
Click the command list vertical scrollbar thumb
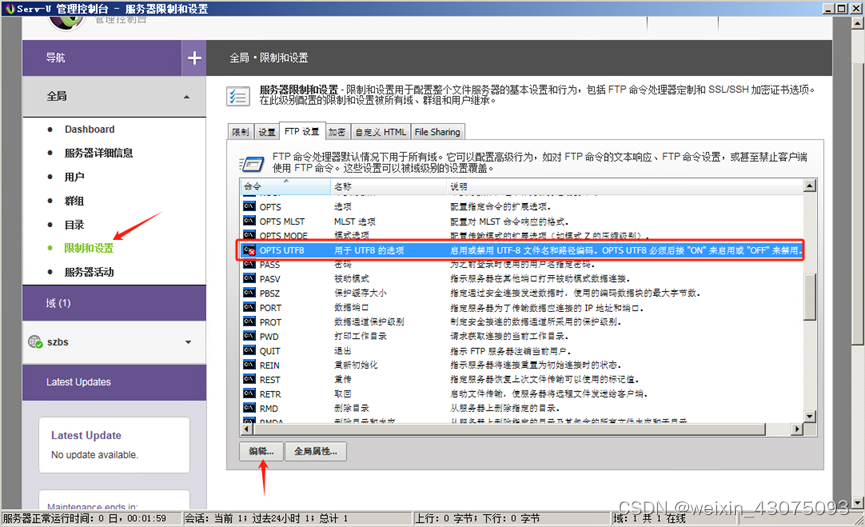[809, 296]
